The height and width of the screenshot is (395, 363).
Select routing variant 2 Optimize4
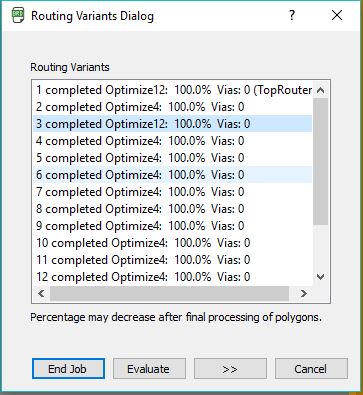click(x=173, y=107)
